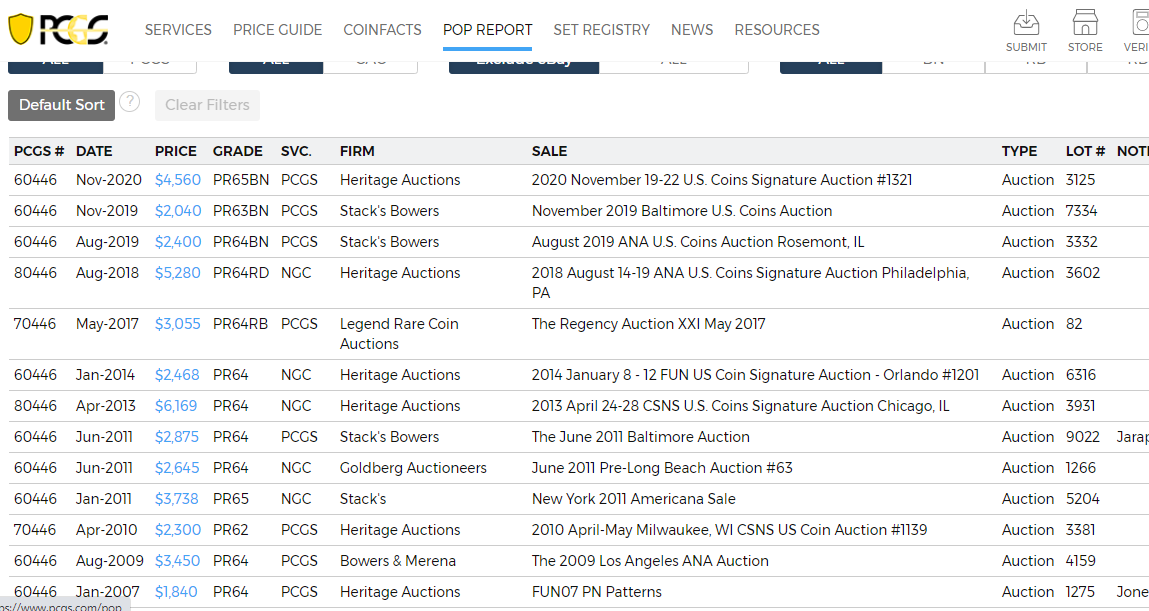This screenshot has width=1149, height=611.
Task: Click New York 2011 Americana Sale
Action: pos(634,499)
